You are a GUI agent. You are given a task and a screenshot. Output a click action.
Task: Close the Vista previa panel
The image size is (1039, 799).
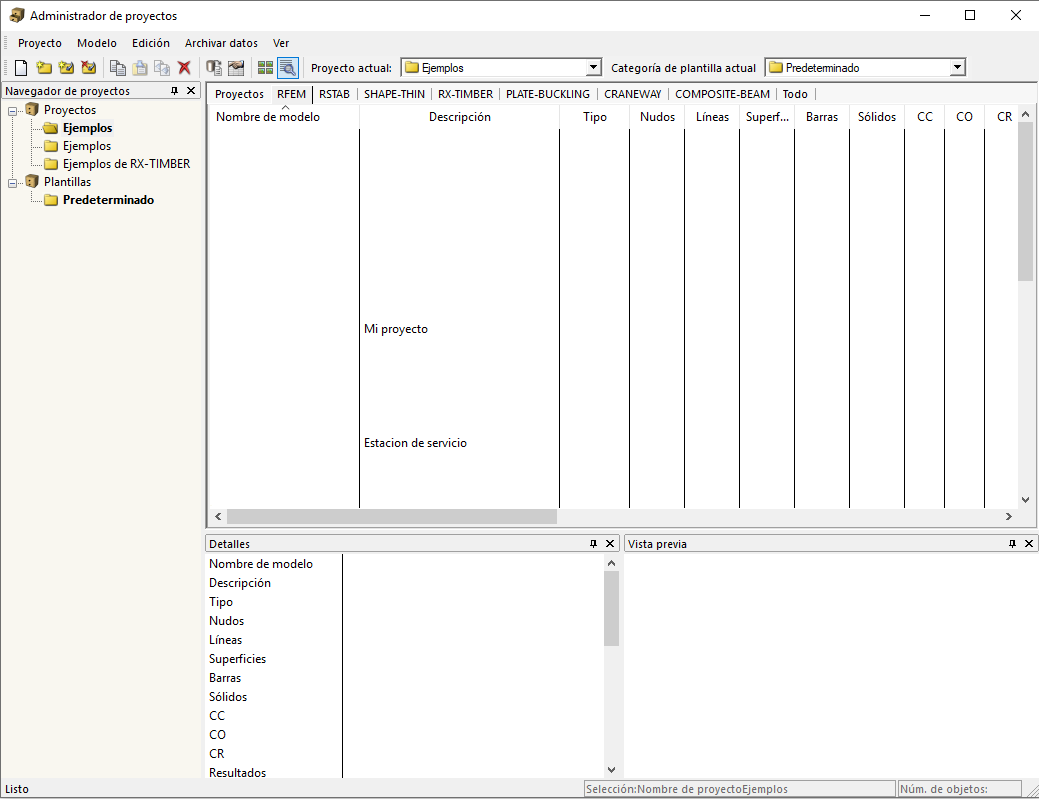click(x=1028, y=544)
